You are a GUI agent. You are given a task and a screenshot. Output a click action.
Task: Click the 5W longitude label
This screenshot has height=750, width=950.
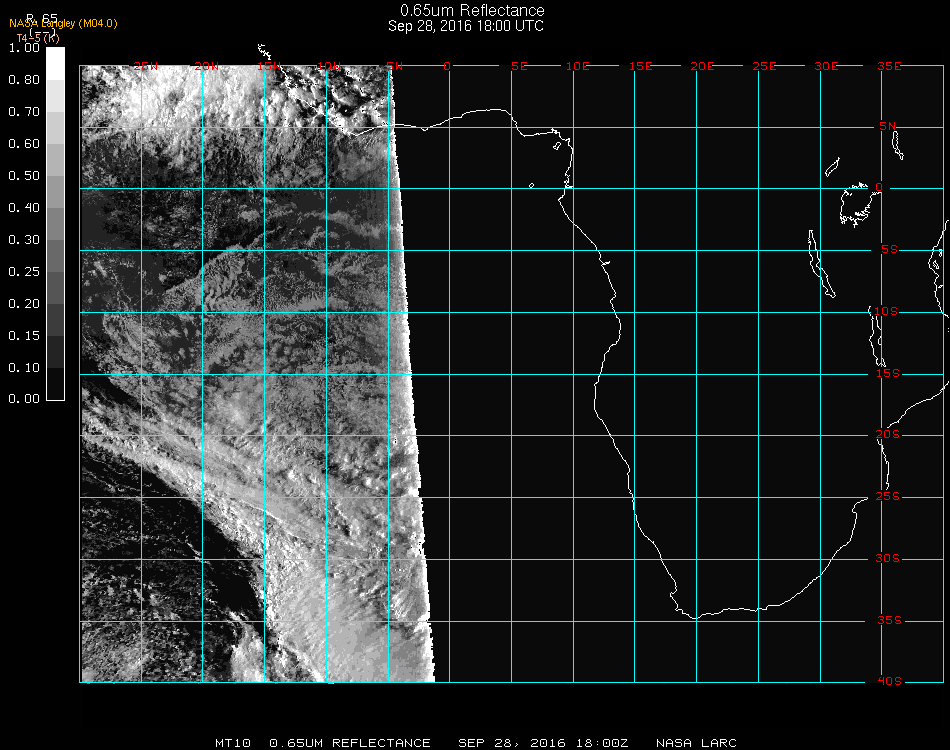pyautogui.click(x=394, y=67)
